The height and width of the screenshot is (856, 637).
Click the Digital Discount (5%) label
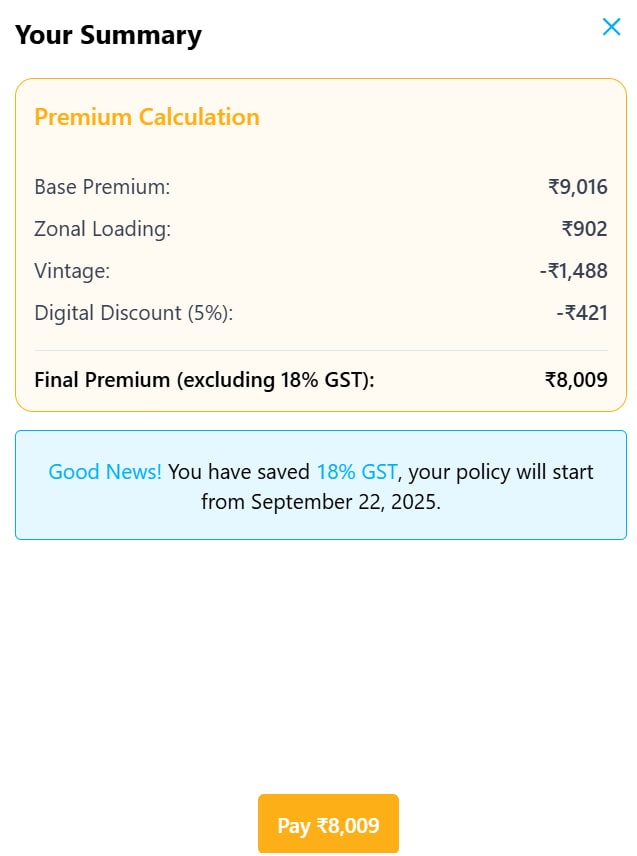point(133,313)
